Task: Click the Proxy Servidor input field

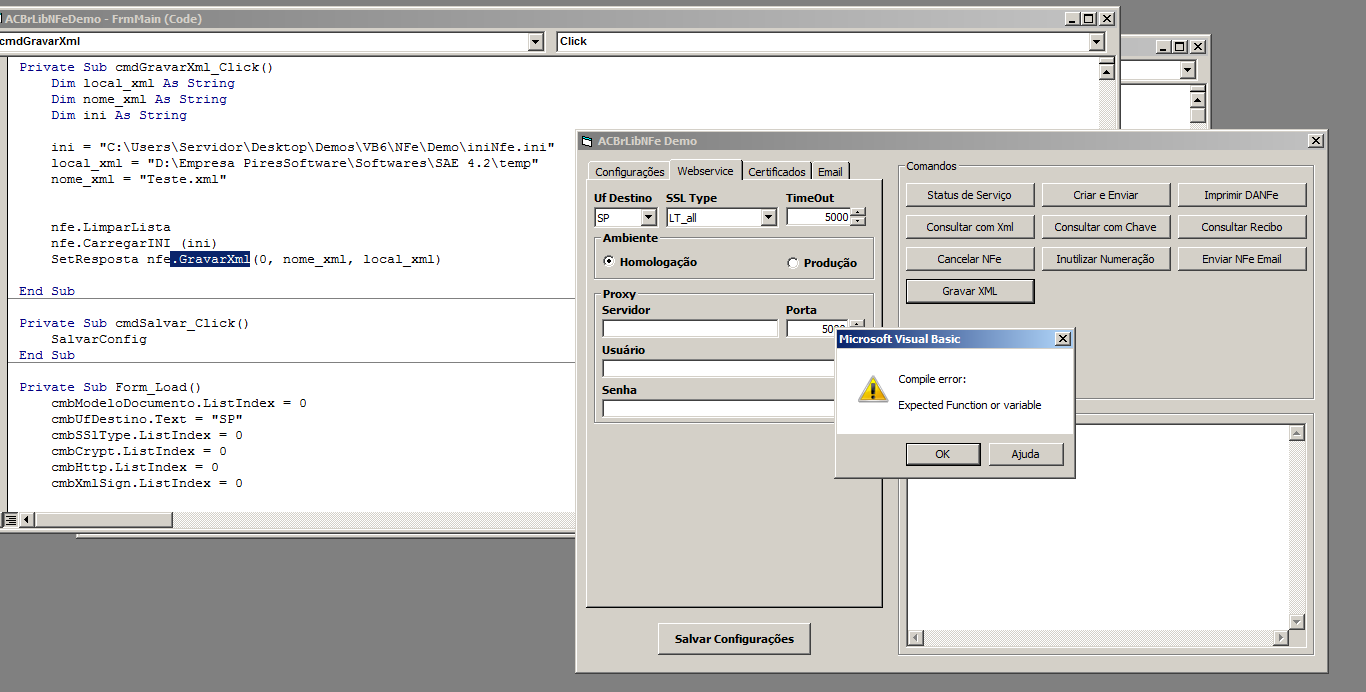Action: point(690,329)
